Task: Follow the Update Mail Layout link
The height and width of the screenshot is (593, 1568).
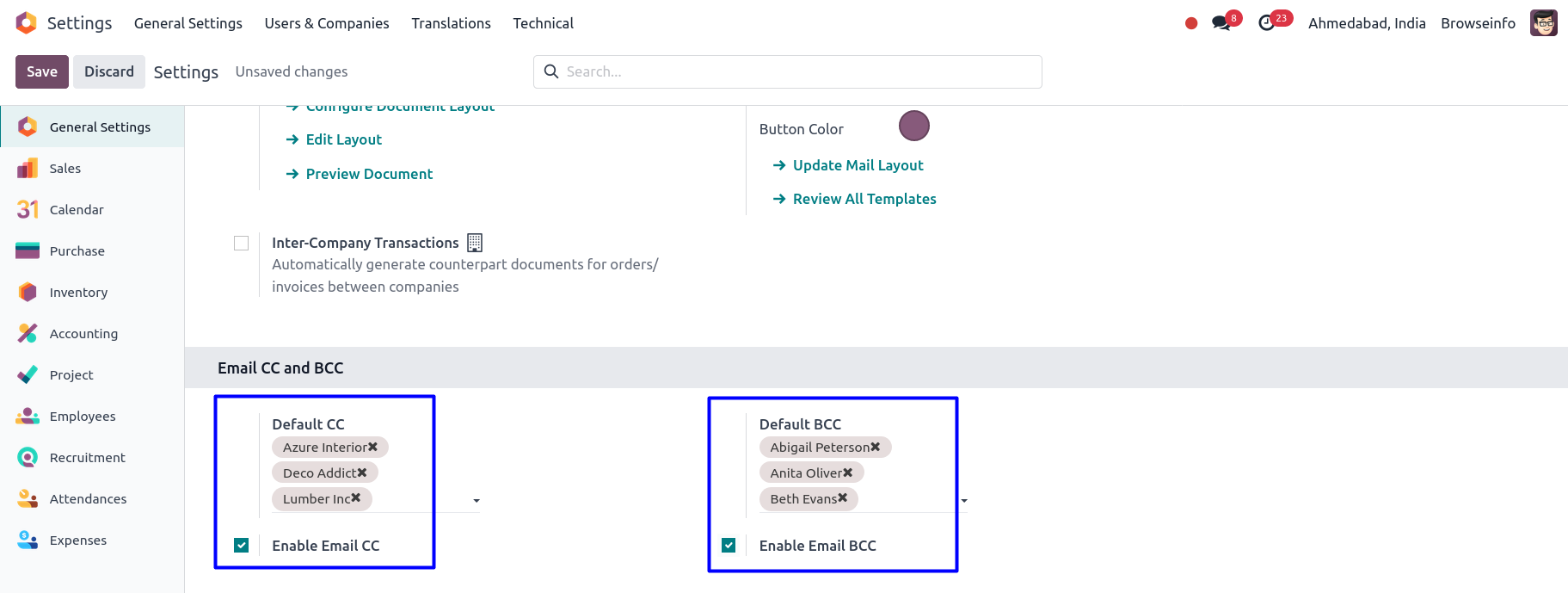Action: coord(858,165)
